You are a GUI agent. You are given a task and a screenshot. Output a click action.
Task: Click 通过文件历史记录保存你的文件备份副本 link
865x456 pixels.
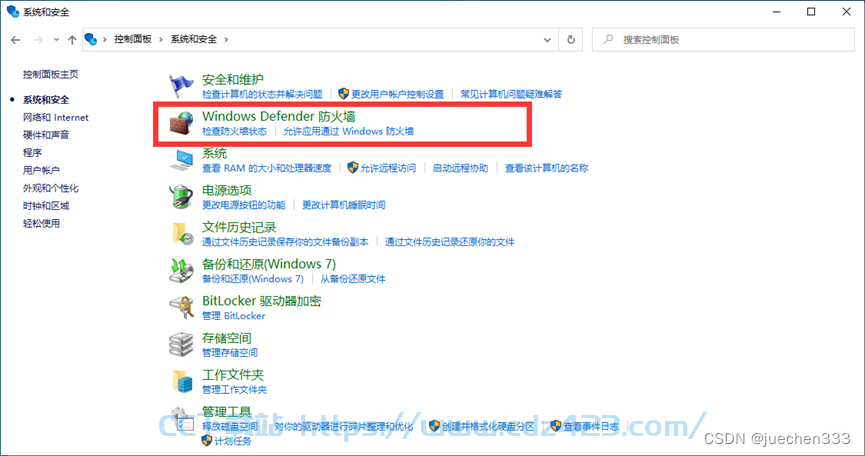pyautogui.click(x=285, y=242)
